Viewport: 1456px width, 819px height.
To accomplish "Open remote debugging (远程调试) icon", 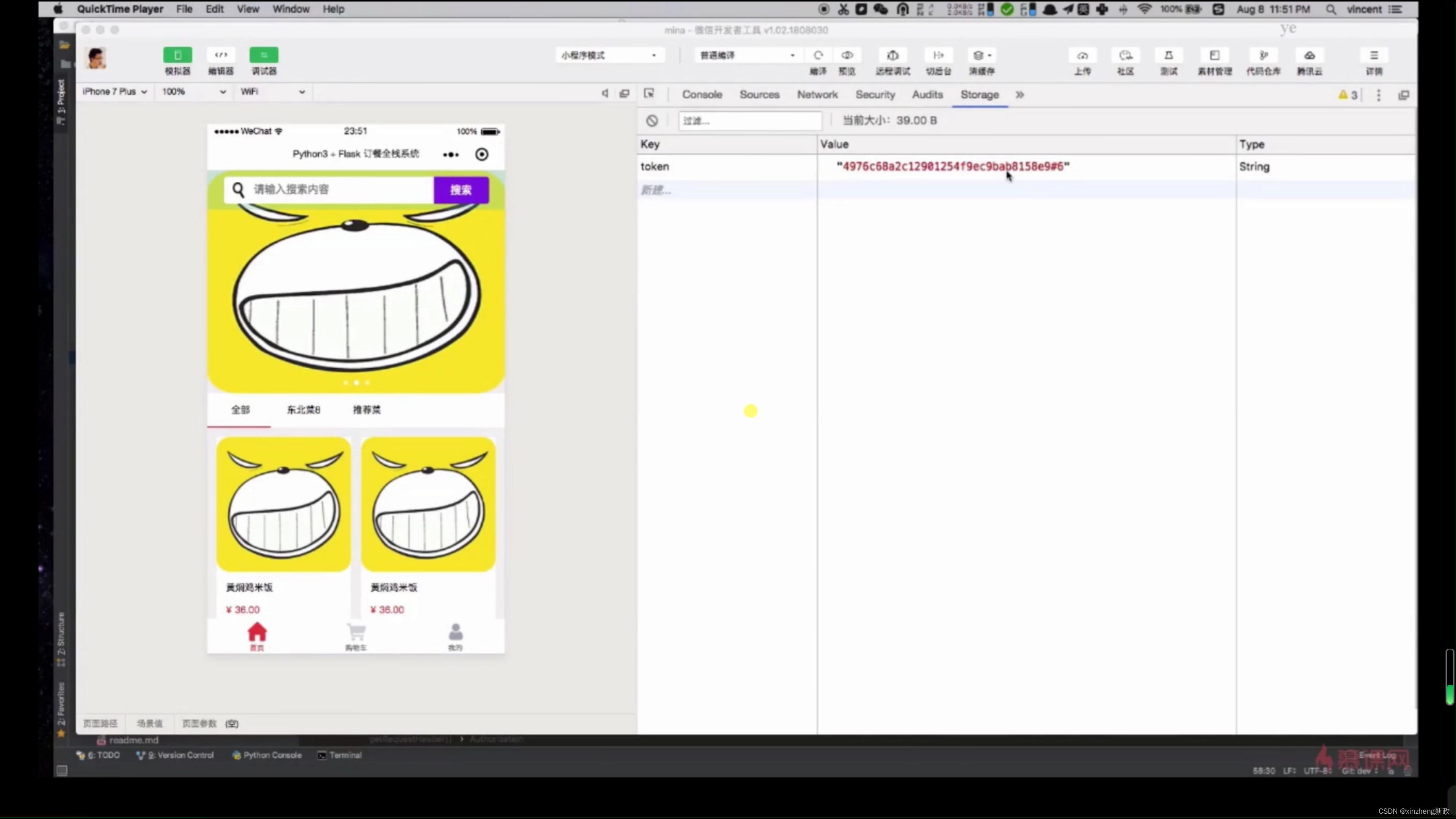I will [892, 55].
